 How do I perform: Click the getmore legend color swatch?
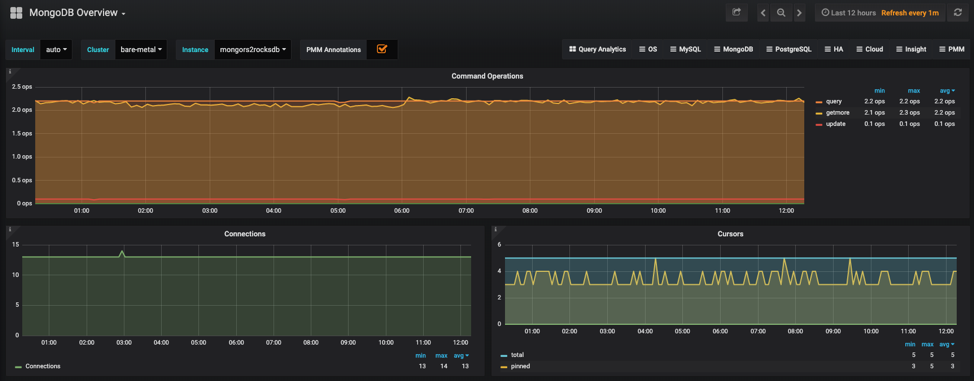coord(819,112)
